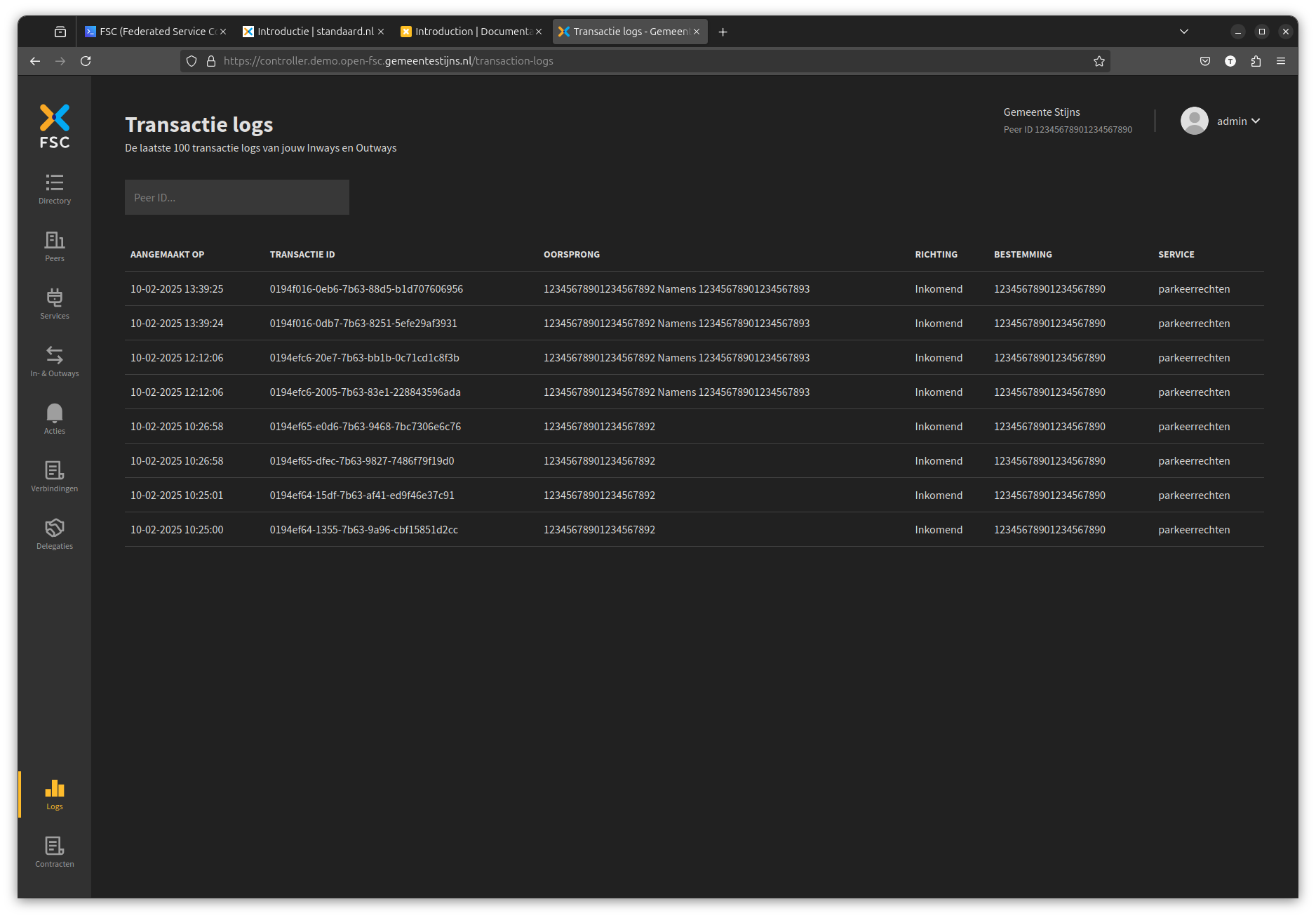Select the Logs sidebar item
1316x918 pixels.
pos(54,794)
